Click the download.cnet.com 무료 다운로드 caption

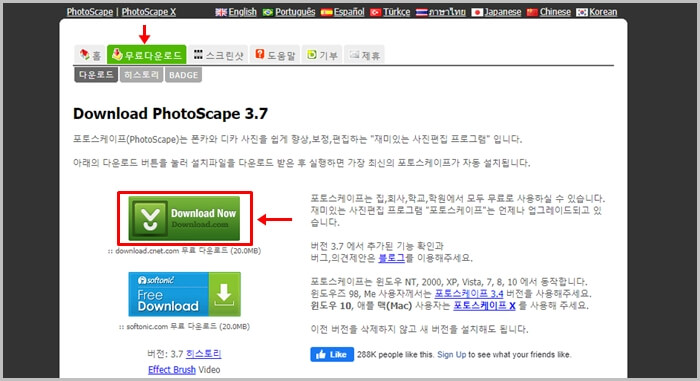click(x=184, y=251)
